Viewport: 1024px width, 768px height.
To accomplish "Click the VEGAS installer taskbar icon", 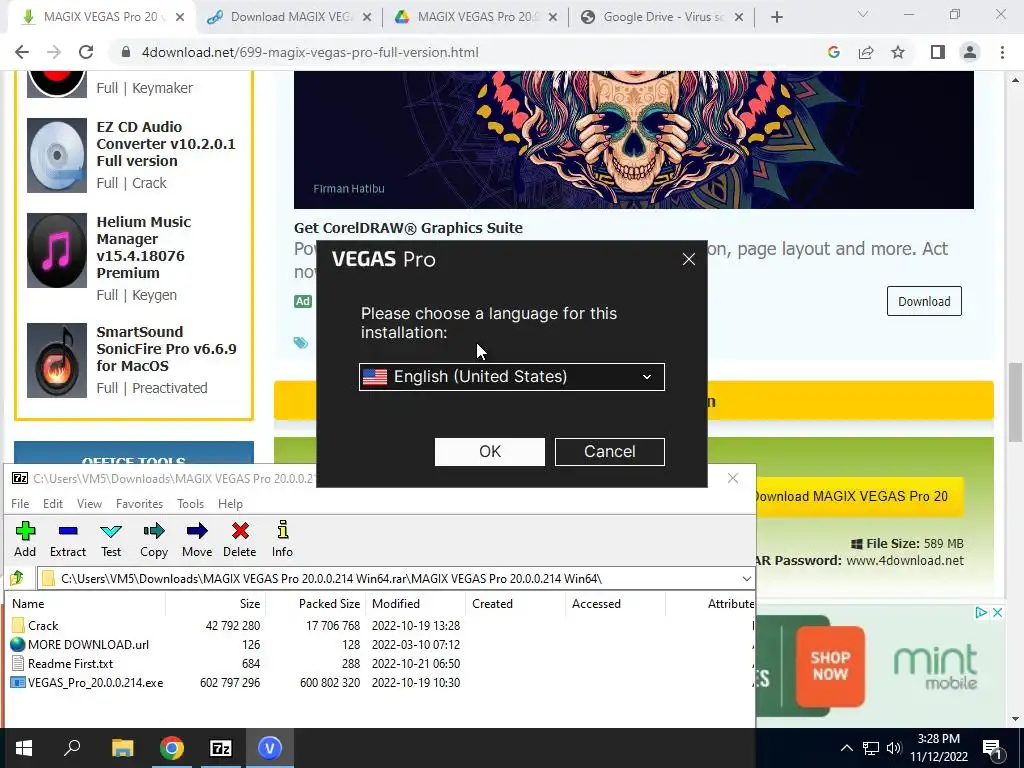I will tap(270, 748).
